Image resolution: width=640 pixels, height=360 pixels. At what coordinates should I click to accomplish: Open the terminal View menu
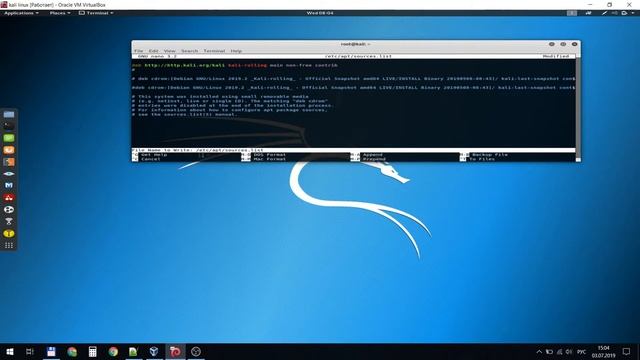(169, 51)
